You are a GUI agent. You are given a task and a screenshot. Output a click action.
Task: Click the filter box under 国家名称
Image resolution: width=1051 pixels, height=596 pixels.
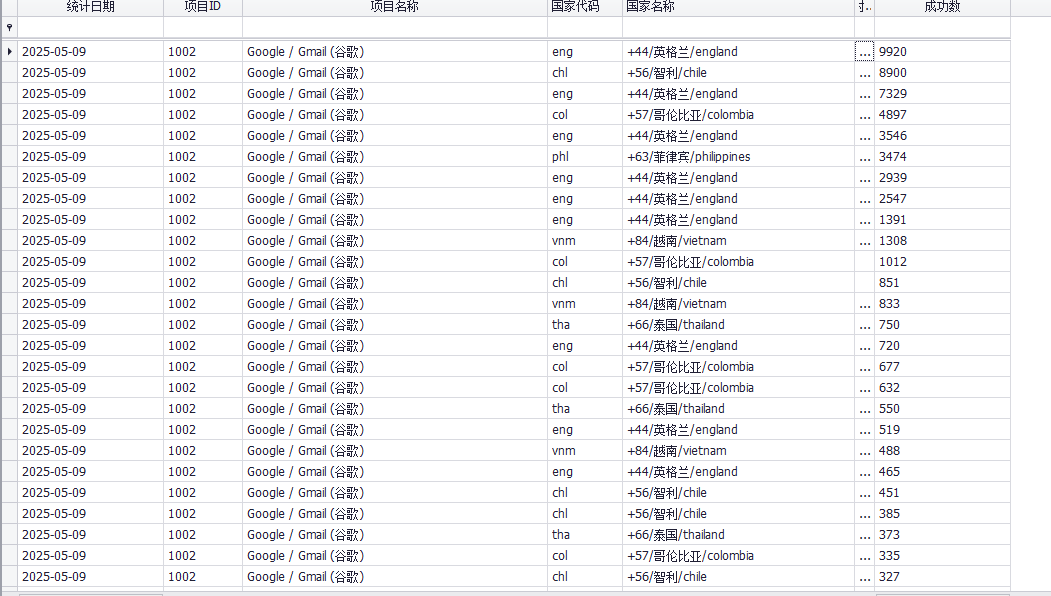(x=738, y=27)
